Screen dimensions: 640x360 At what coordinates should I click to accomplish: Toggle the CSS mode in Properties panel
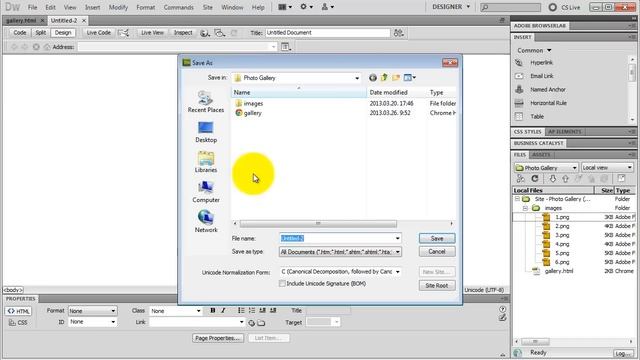[x=18, y=322]
